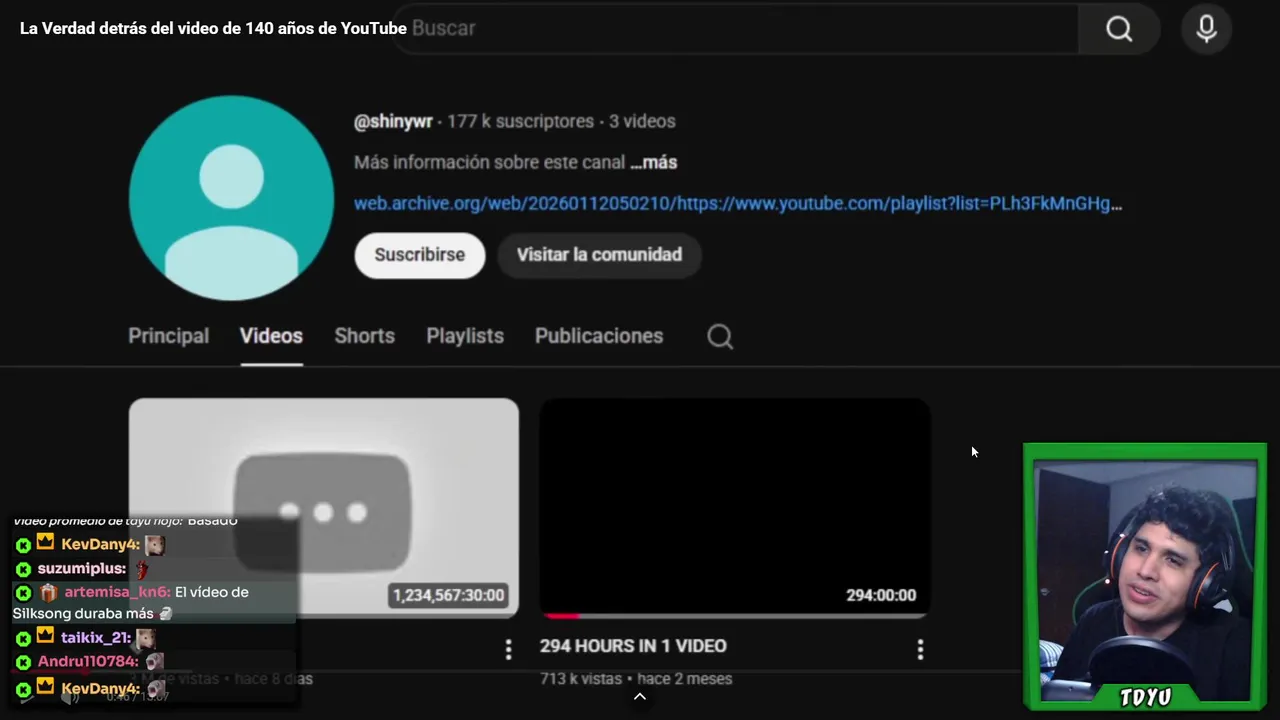1280x720 pixels.
Task: Select the Videos tab
Action: coord(271,336)
